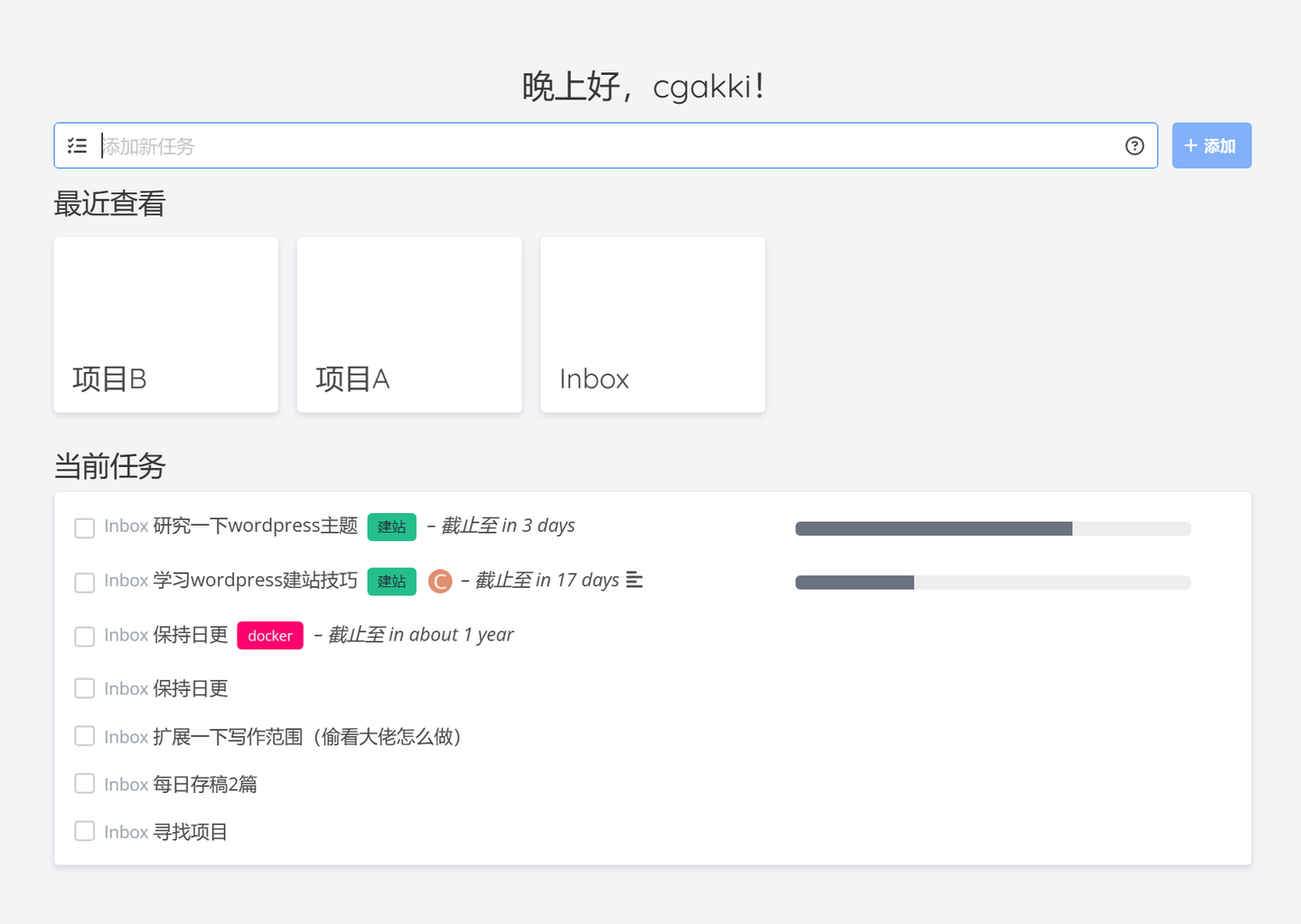Click the green 建站 tag on the first task
The height and width of the screenshot is (924, 1301).
tap(391, 527)
